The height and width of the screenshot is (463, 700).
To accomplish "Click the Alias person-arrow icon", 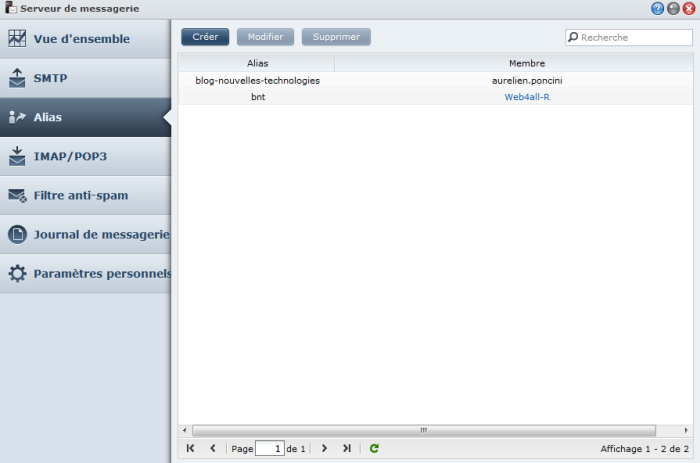I will 17,117.
